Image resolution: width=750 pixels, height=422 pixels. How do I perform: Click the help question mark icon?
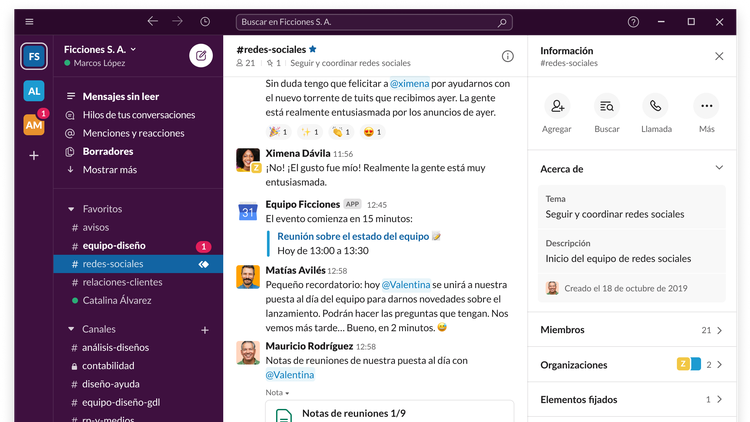(633, 21)
